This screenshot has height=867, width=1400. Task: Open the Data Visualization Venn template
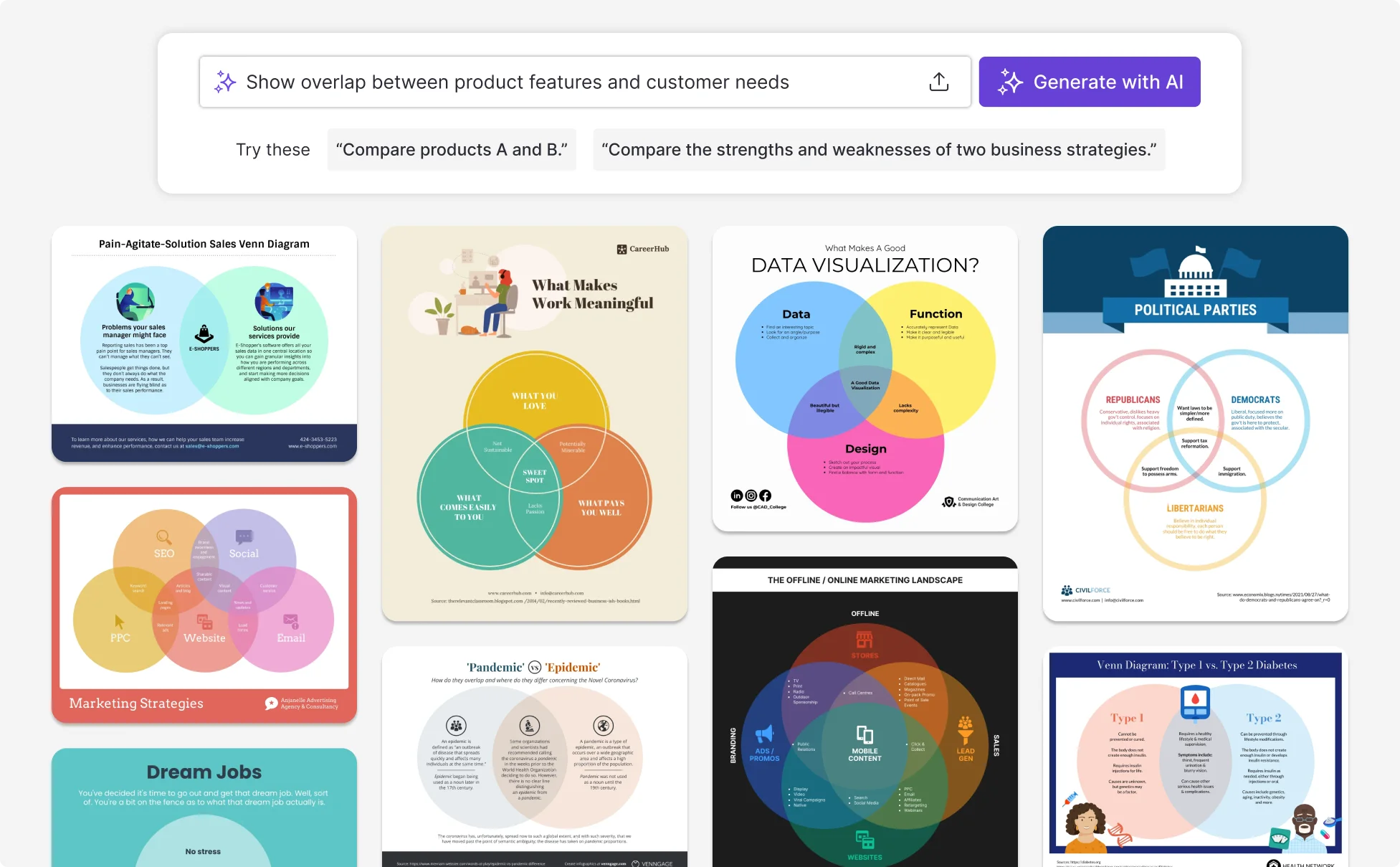tap(865, 379)
